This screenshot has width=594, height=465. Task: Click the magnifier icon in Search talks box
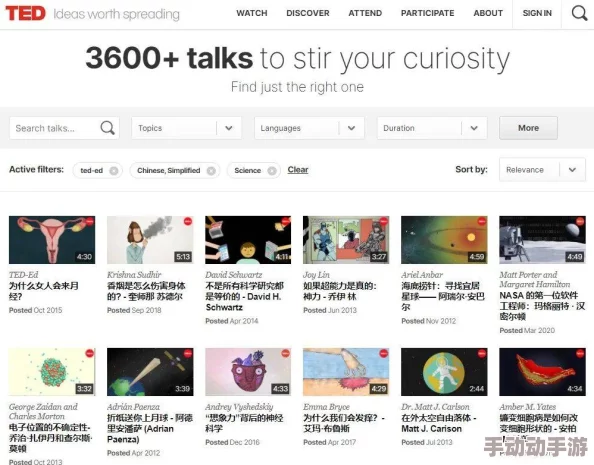108,128
